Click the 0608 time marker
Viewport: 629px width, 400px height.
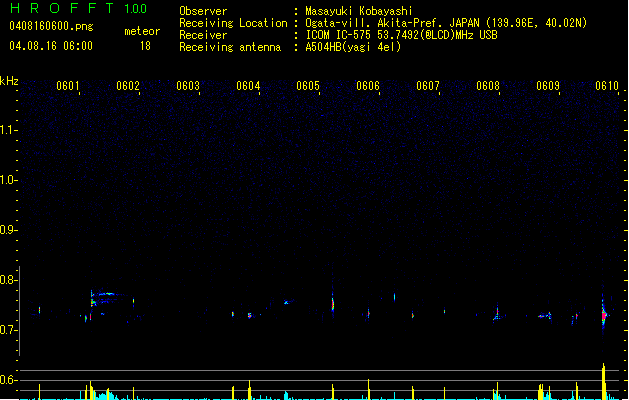click(488, 86)
